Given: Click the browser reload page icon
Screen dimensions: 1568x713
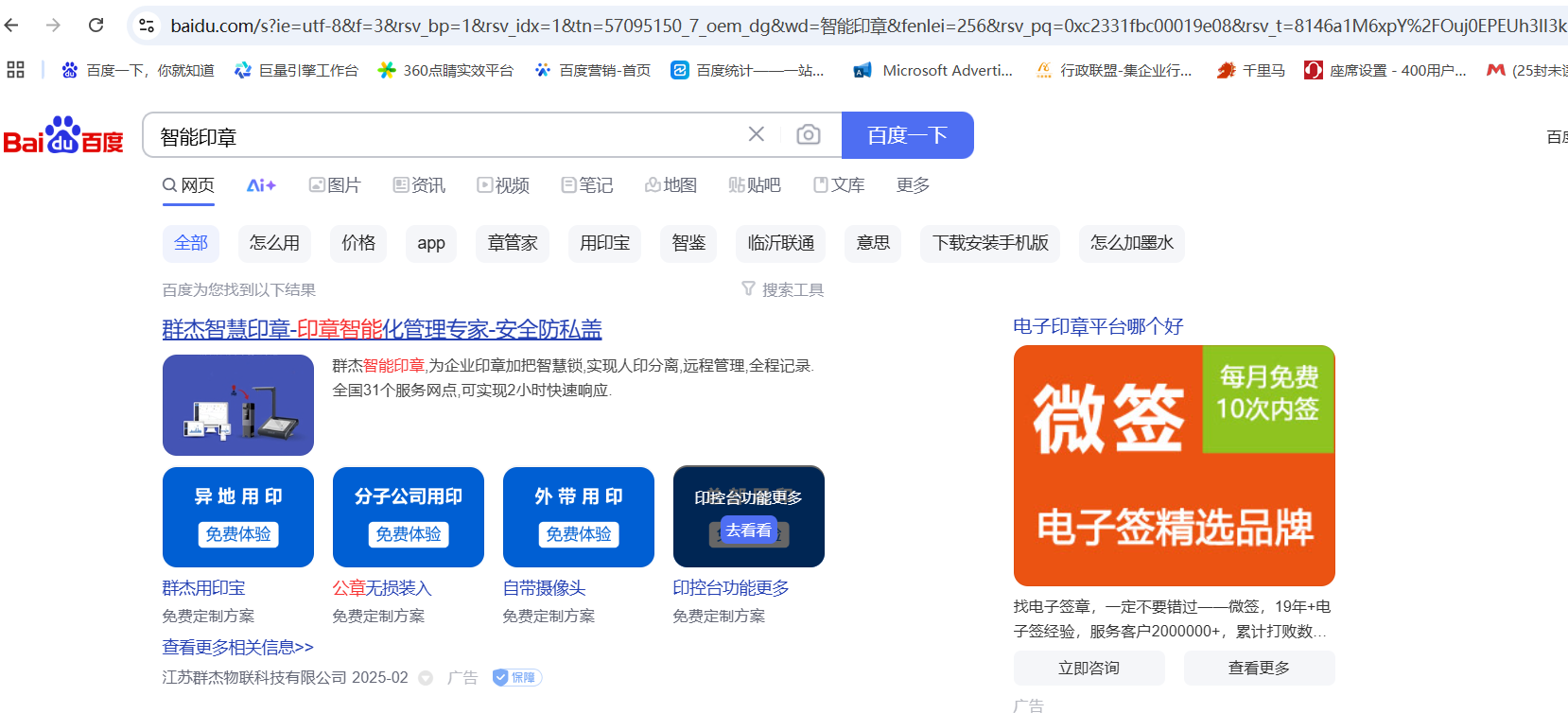Looking at the screenshot, I should pyautogui.click(x=96, y=26).
